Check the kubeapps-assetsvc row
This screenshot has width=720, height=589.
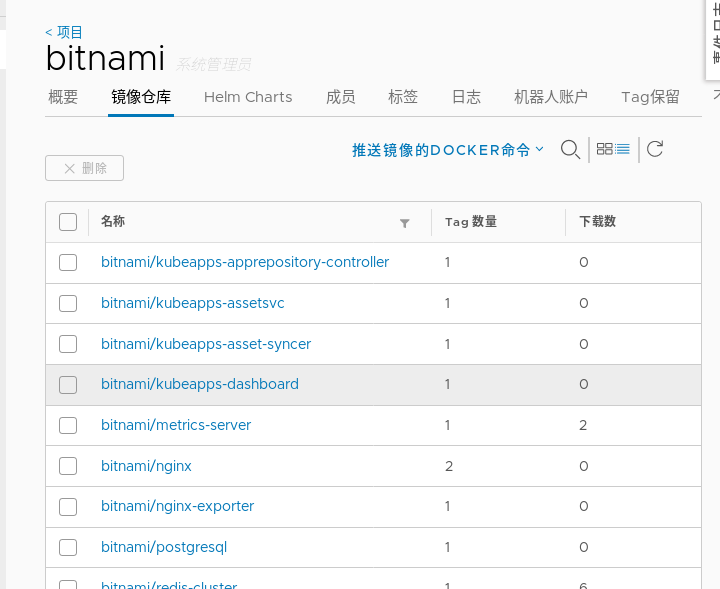[68, 303]
